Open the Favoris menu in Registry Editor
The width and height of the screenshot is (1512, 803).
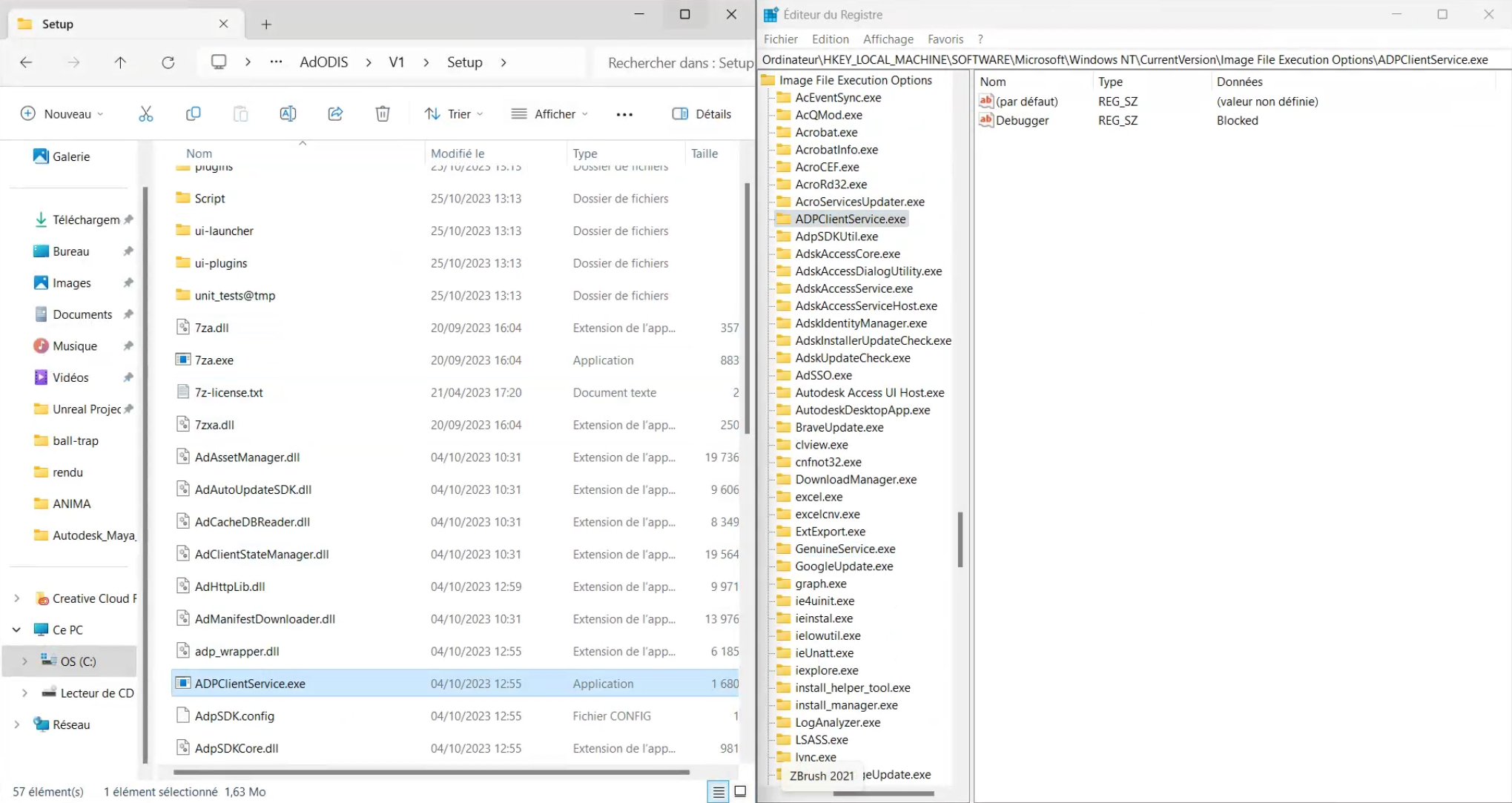(x=944, y=38)
